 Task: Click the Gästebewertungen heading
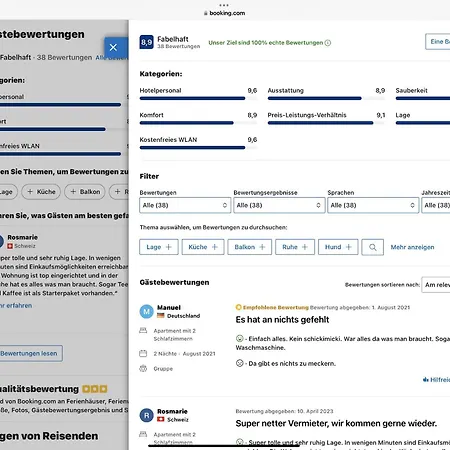174,282
